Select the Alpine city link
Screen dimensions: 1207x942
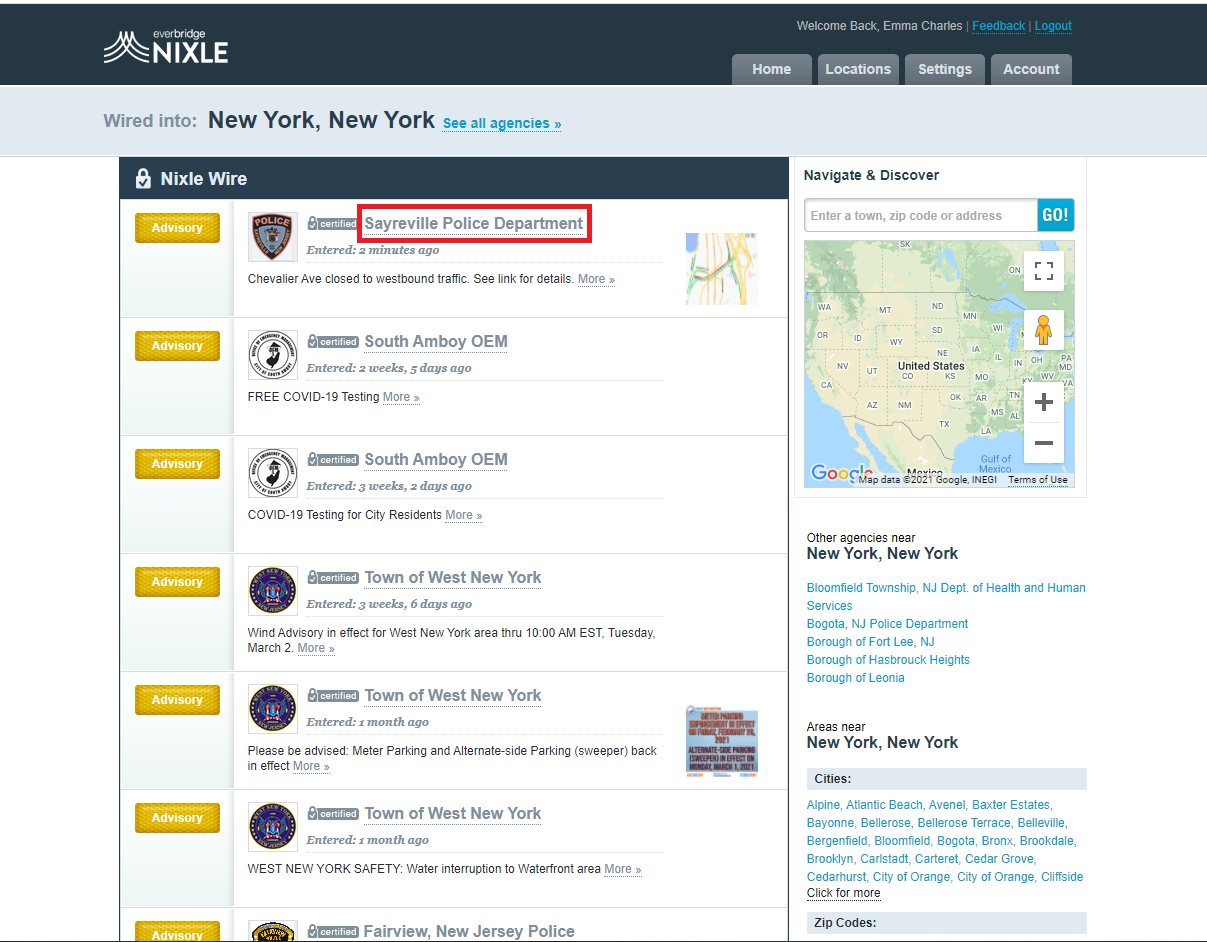(x=823, y=805)
